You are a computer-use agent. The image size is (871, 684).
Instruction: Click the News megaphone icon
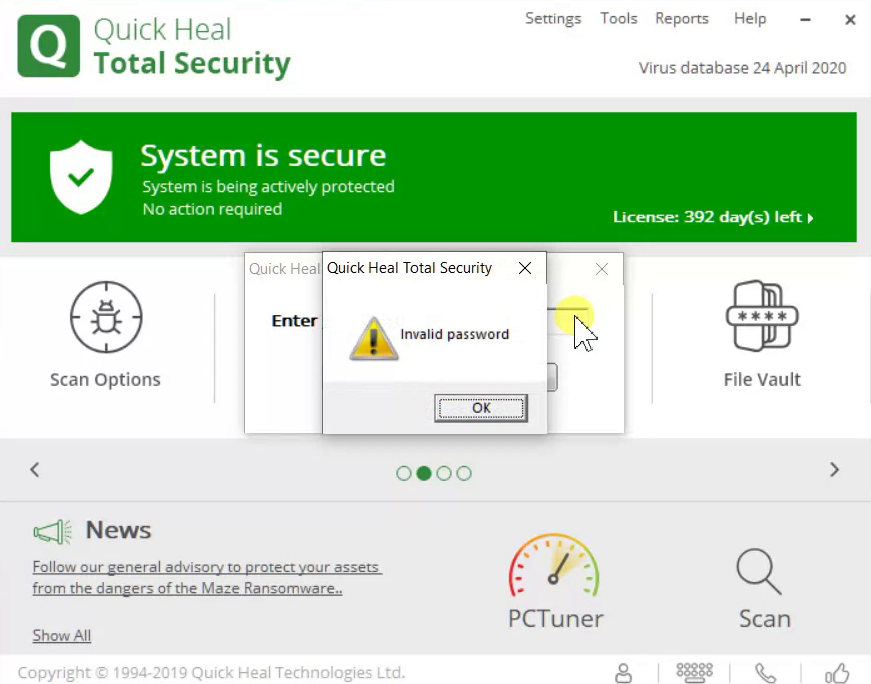pyautogui.click(x=52, y=532)
